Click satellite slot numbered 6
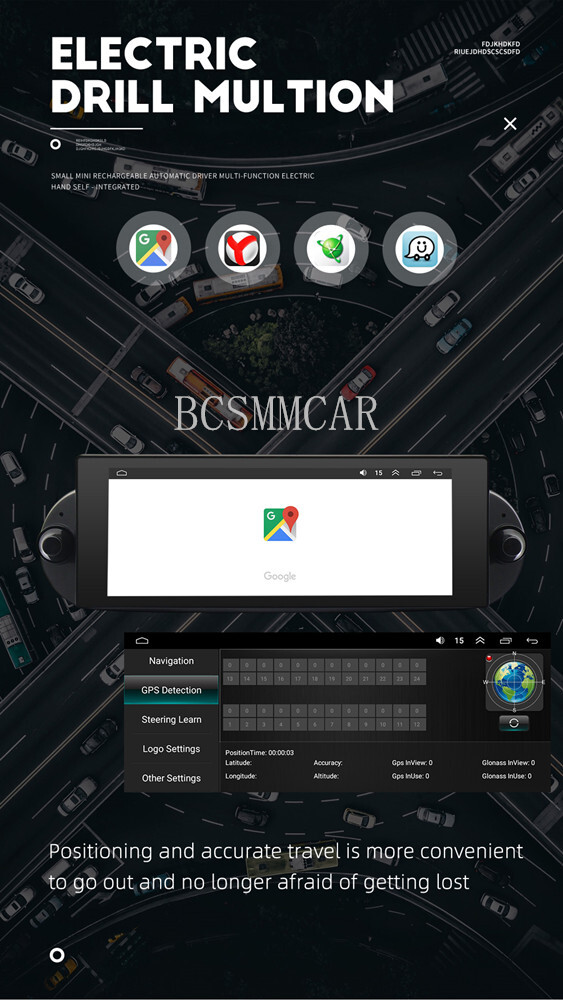Screen dimensions: 563x1000 tap(315, 725)
